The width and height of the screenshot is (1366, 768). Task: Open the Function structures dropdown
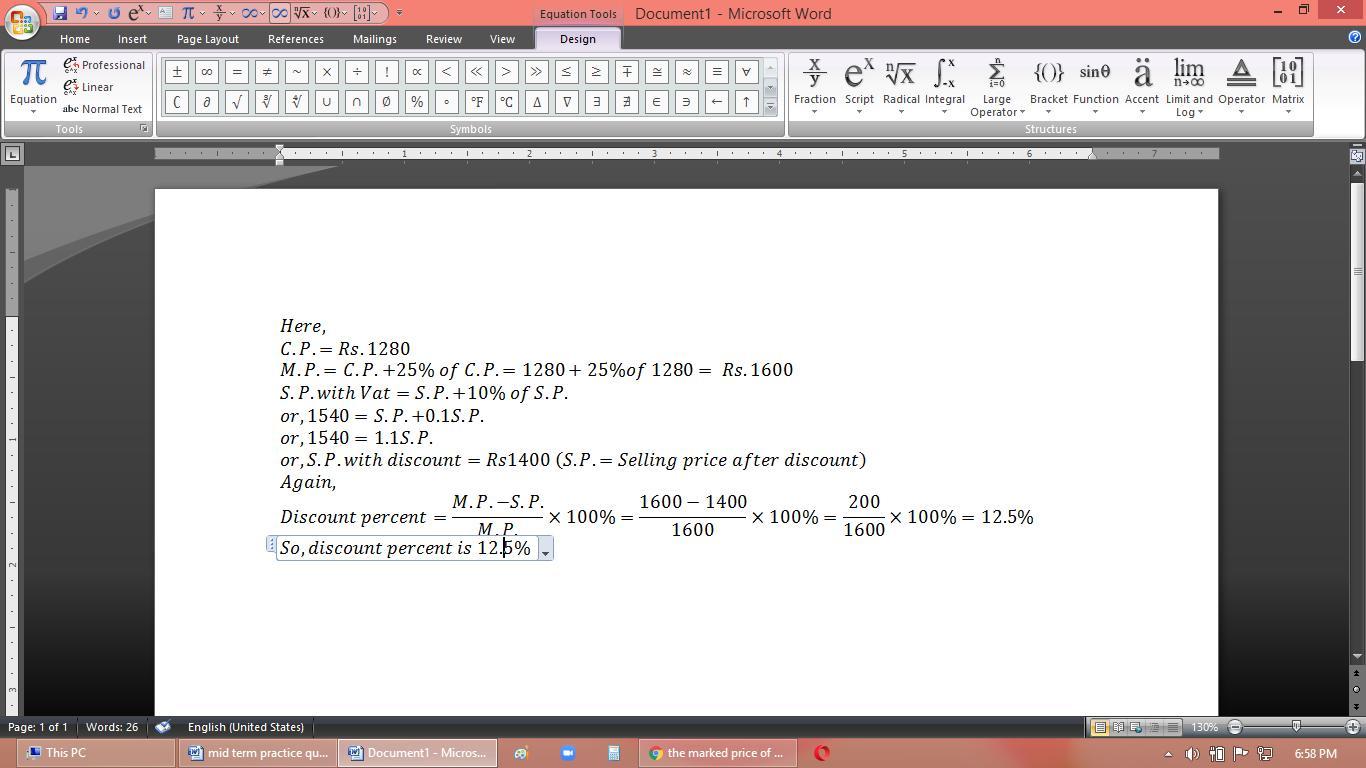pos(1095,86)
